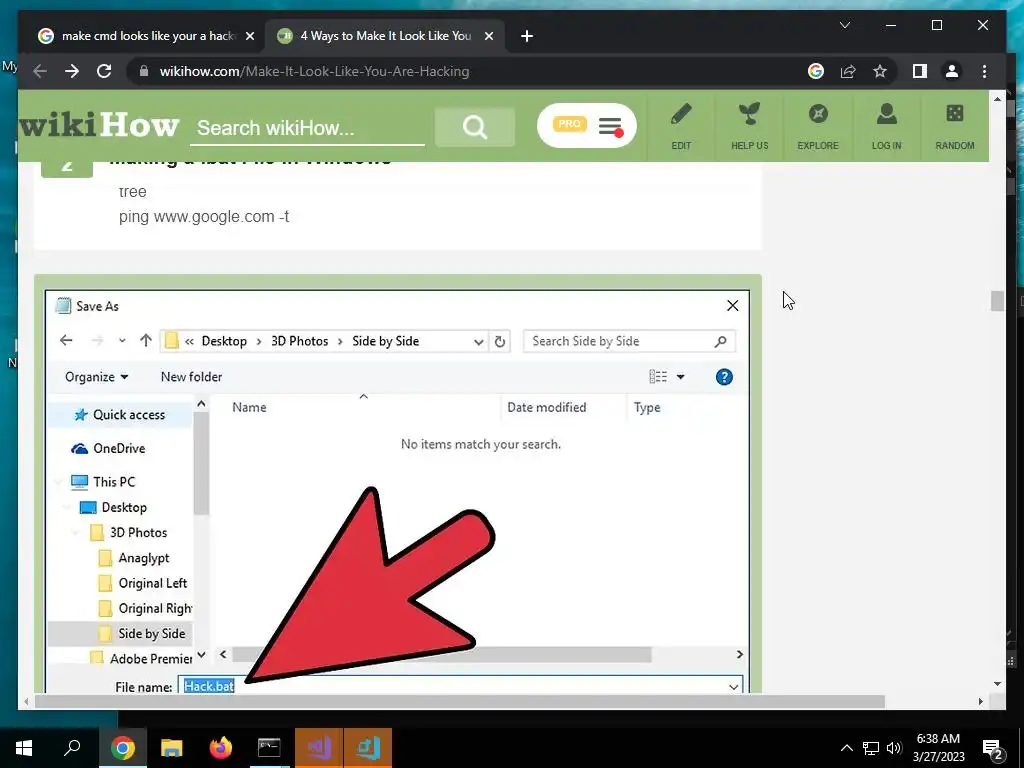
Task: Click the Save As dialog screenshot image
Action: click(397, 484)
